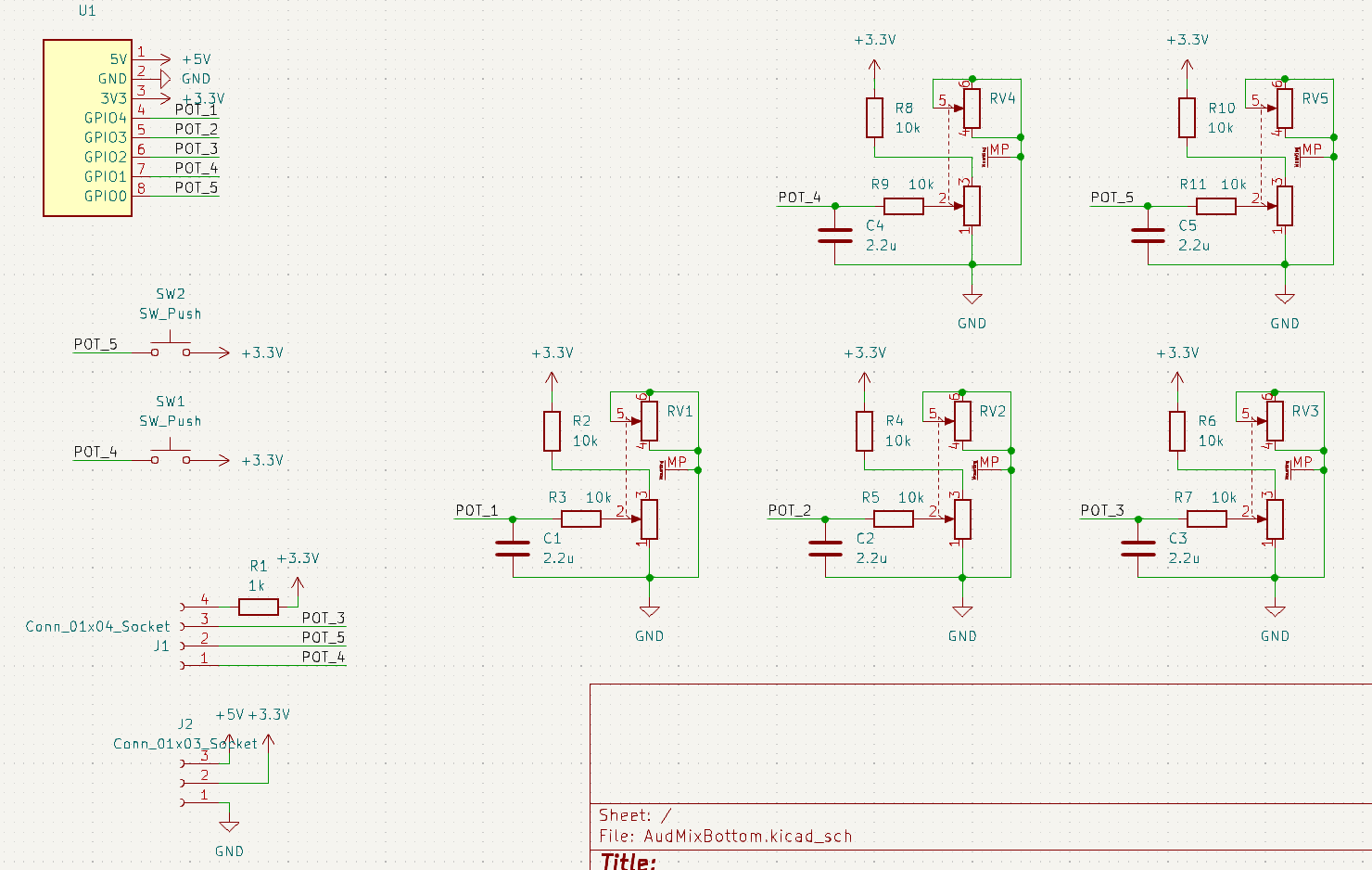Select the POT_1 net label left of R3
The height and width of the screenshot is (870, 1372).
[x=476, y=510]
